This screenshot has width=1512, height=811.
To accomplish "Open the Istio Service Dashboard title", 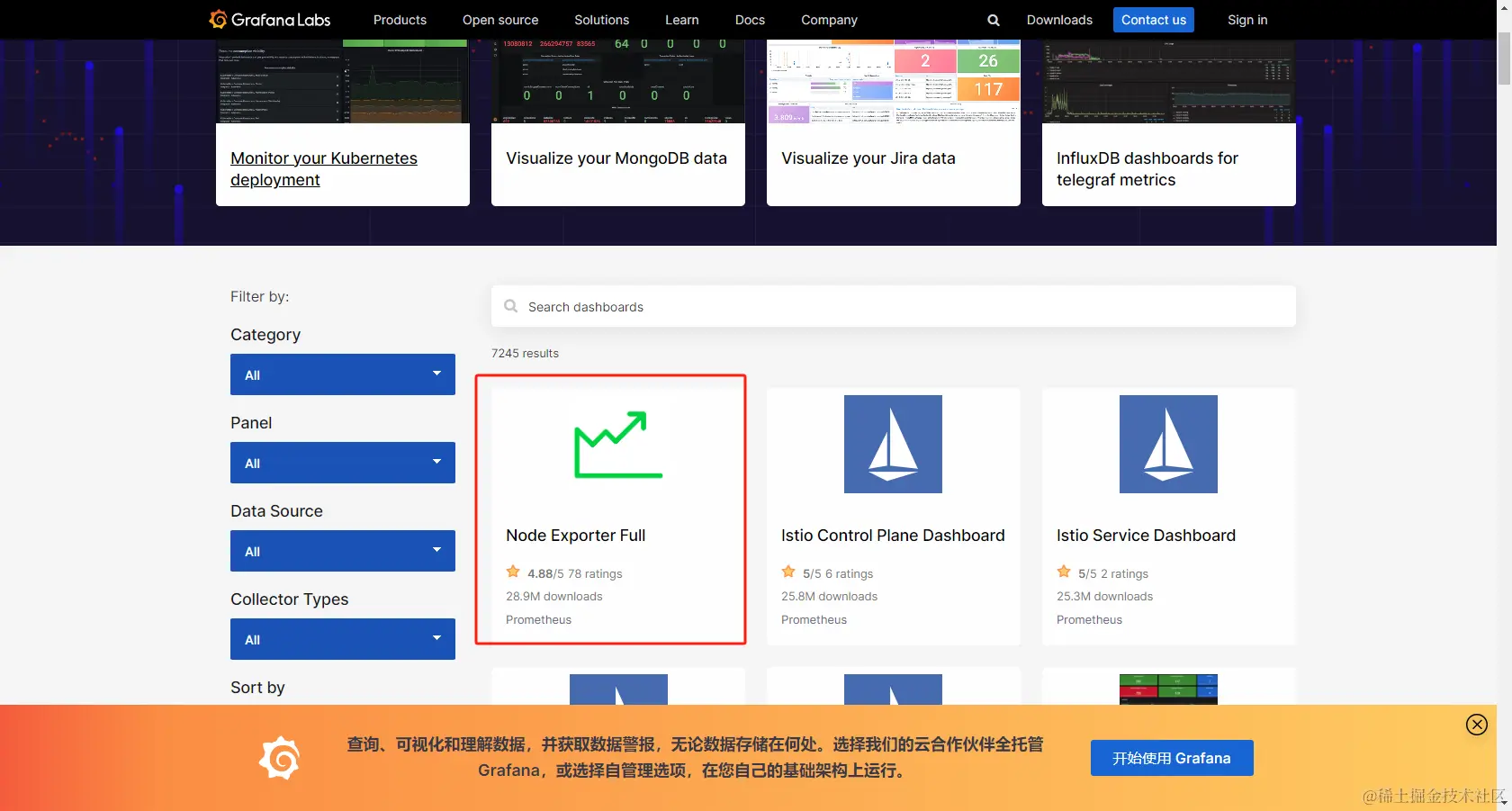I will [1146, 536].
